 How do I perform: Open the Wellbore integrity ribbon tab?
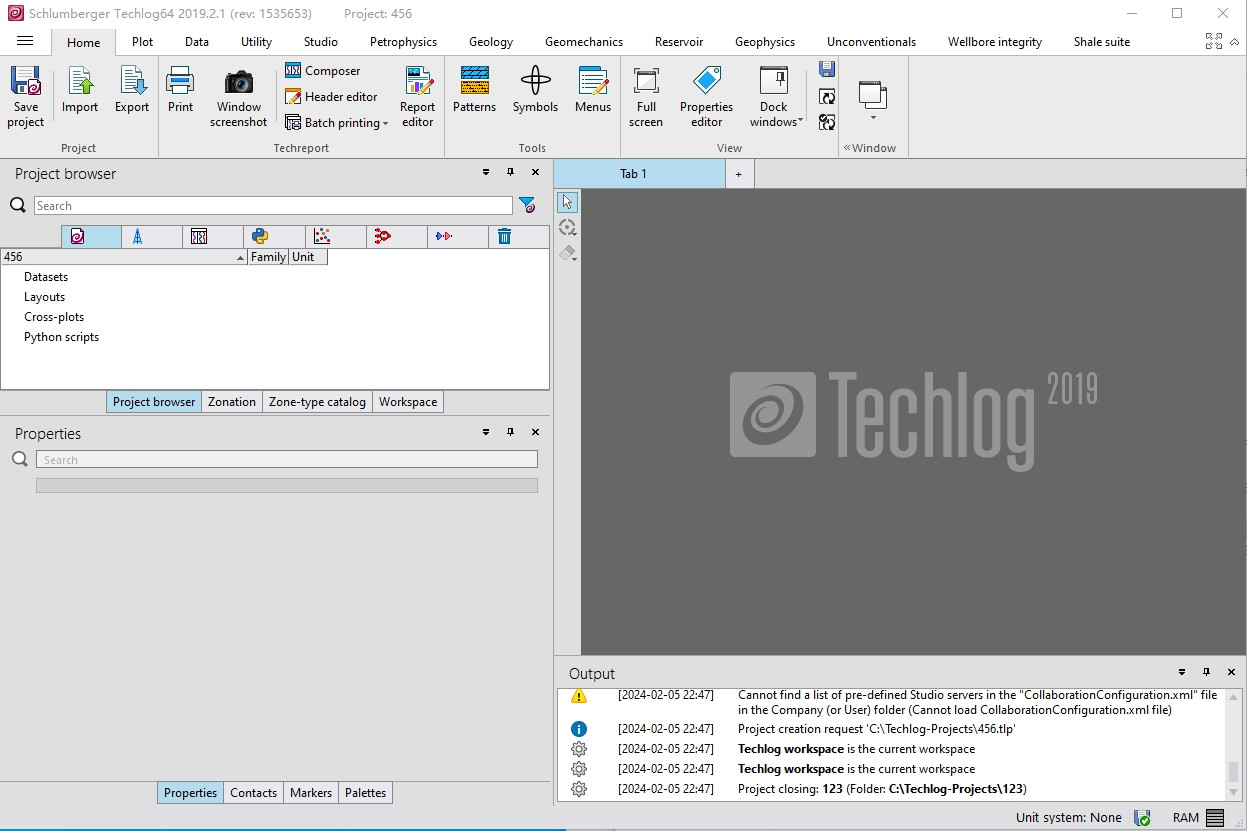[x=995, y=42]
